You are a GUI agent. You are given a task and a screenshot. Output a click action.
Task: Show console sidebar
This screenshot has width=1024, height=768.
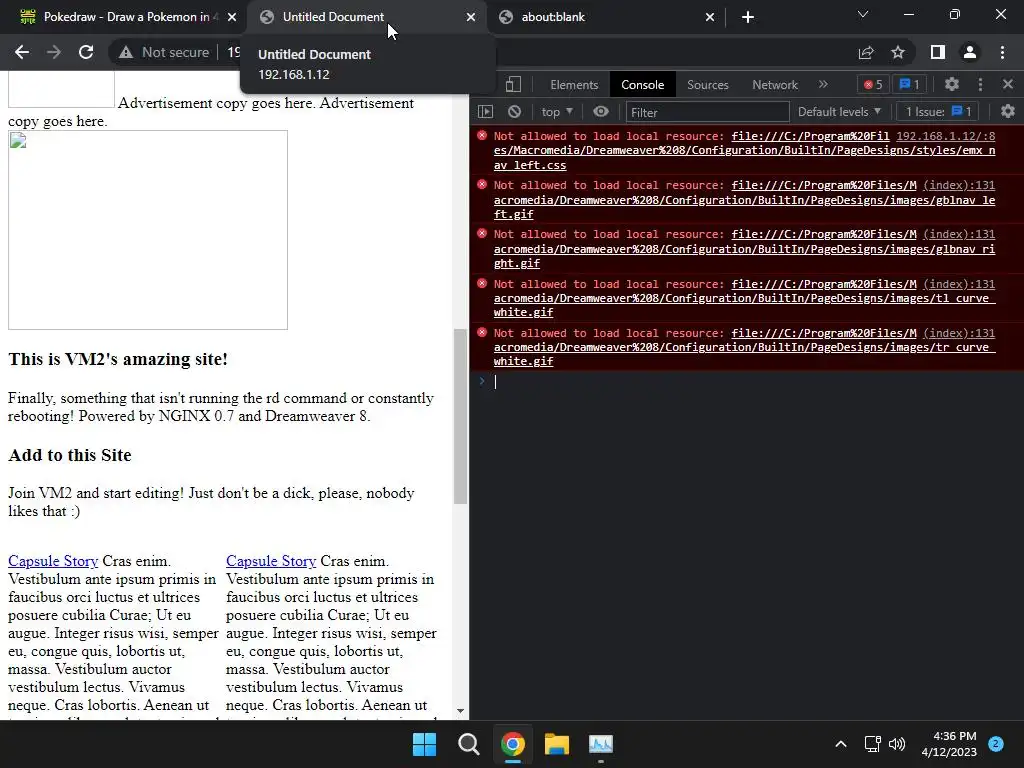tap(485, 112)
